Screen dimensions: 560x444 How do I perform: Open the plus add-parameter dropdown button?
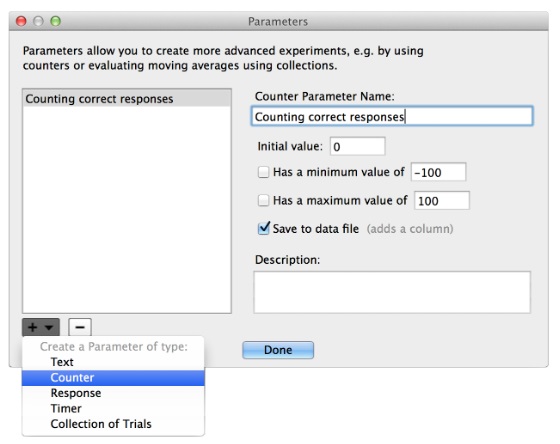(x=41, y=327)
